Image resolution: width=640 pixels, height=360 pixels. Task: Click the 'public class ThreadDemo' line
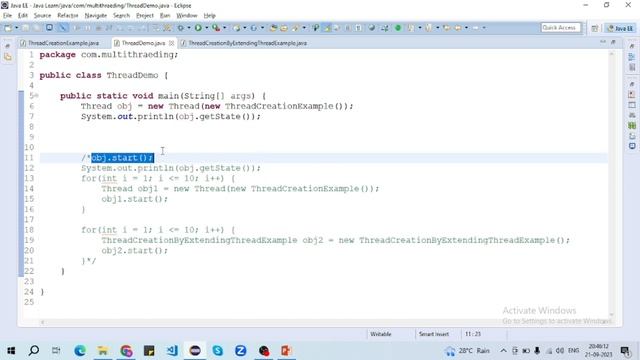tap(104, 75)
